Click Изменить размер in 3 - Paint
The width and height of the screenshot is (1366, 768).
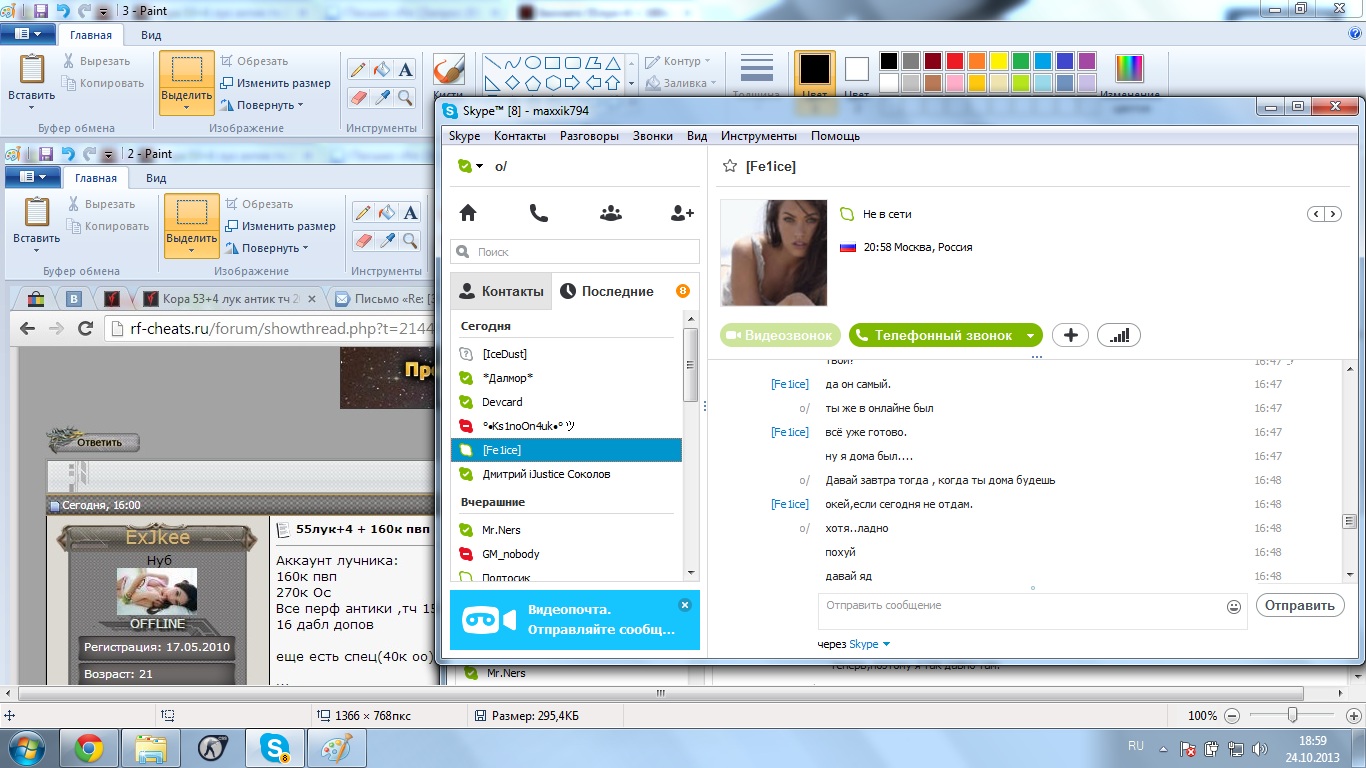[x=276, y=83]
